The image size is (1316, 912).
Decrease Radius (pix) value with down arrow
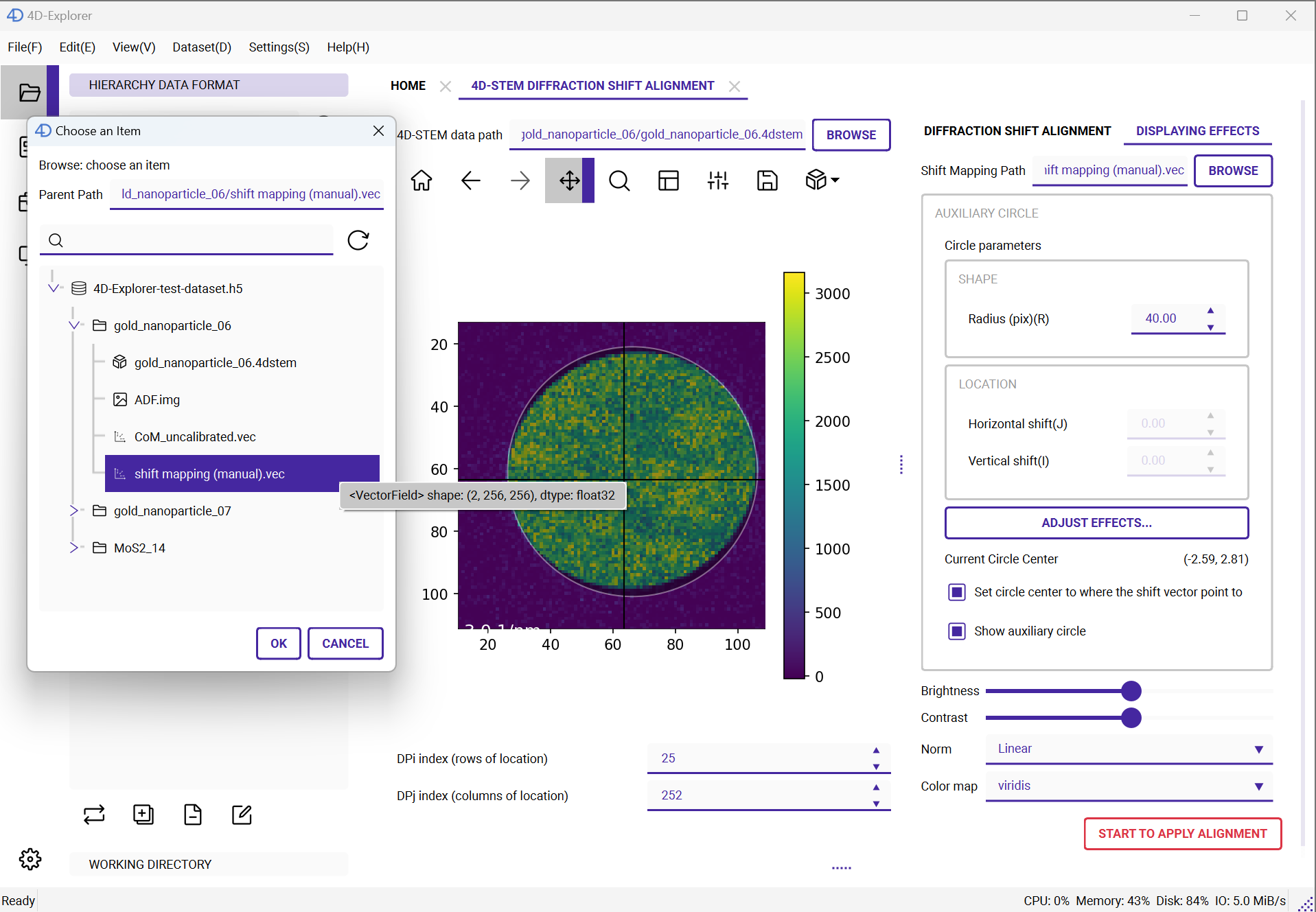(x=1211, y=327)
